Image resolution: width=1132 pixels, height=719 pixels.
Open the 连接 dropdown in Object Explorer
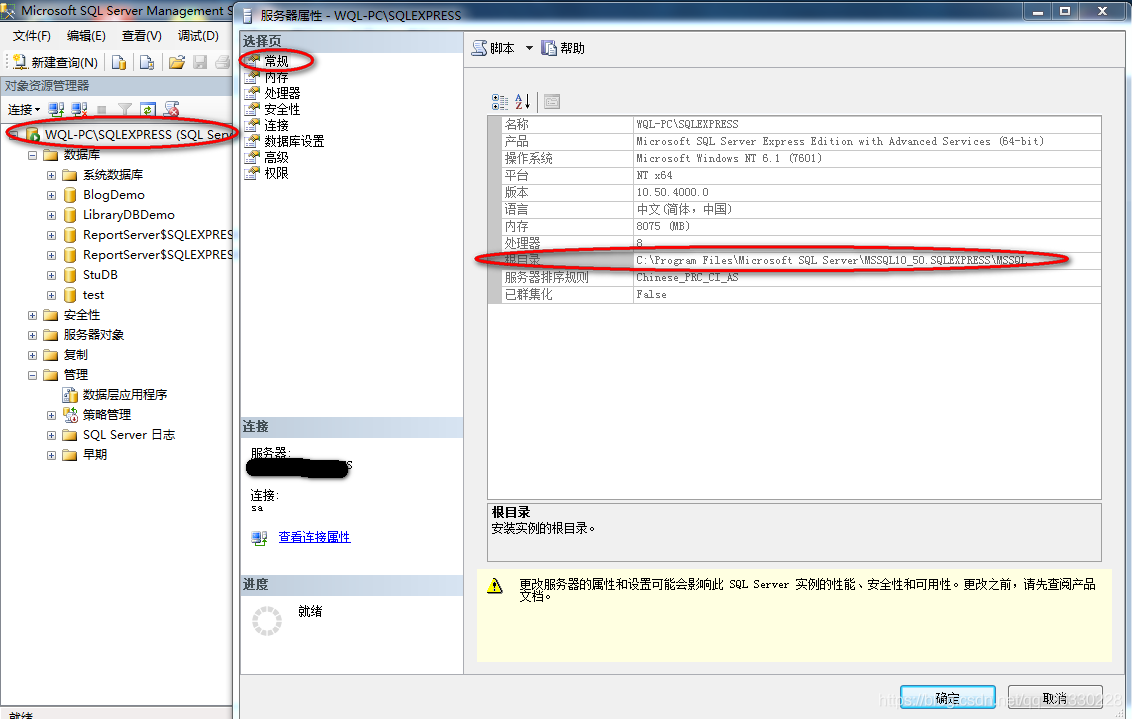[24, 110]
